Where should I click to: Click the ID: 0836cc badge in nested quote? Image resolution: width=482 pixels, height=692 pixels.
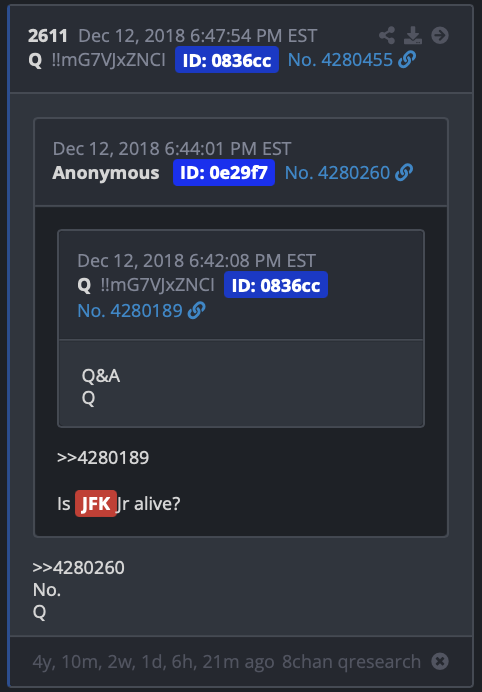(x=276, y=285)
